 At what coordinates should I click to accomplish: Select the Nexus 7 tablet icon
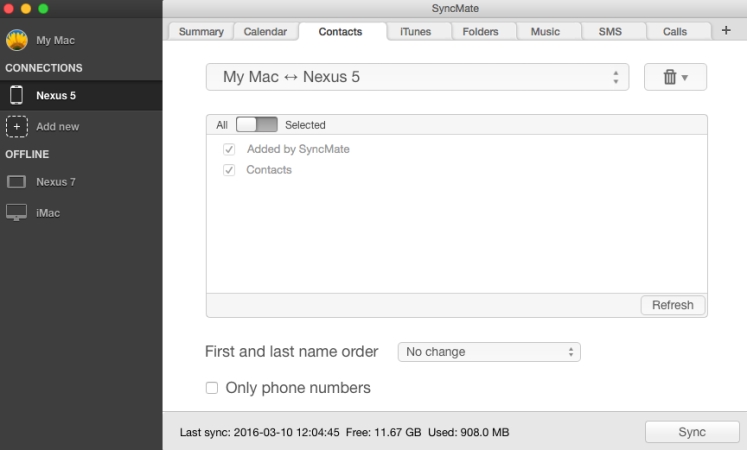coord(16,182)
